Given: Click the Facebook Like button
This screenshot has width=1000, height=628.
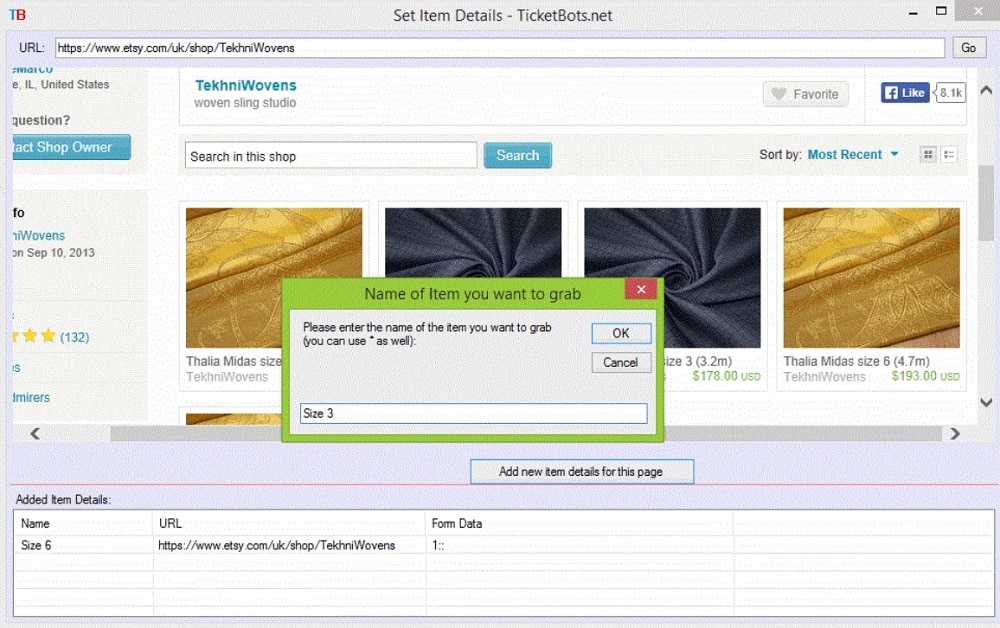Looking at the screenshot, I should click(905, 93).
